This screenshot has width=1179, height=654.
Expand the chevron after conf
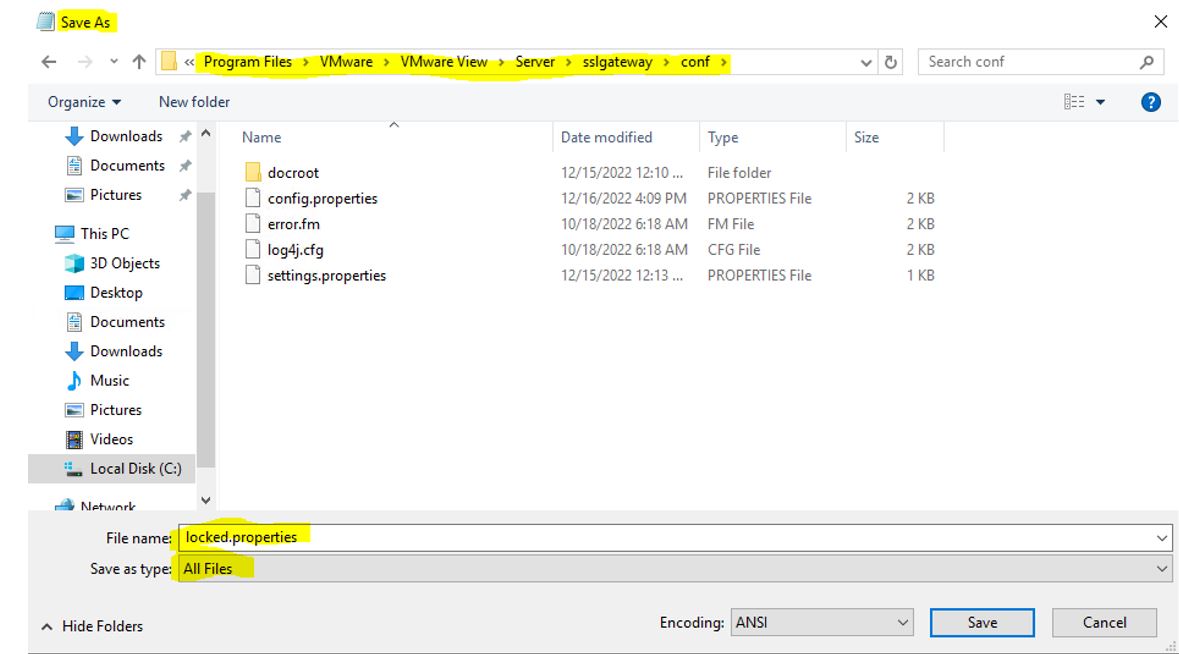[x=723, y=62]
